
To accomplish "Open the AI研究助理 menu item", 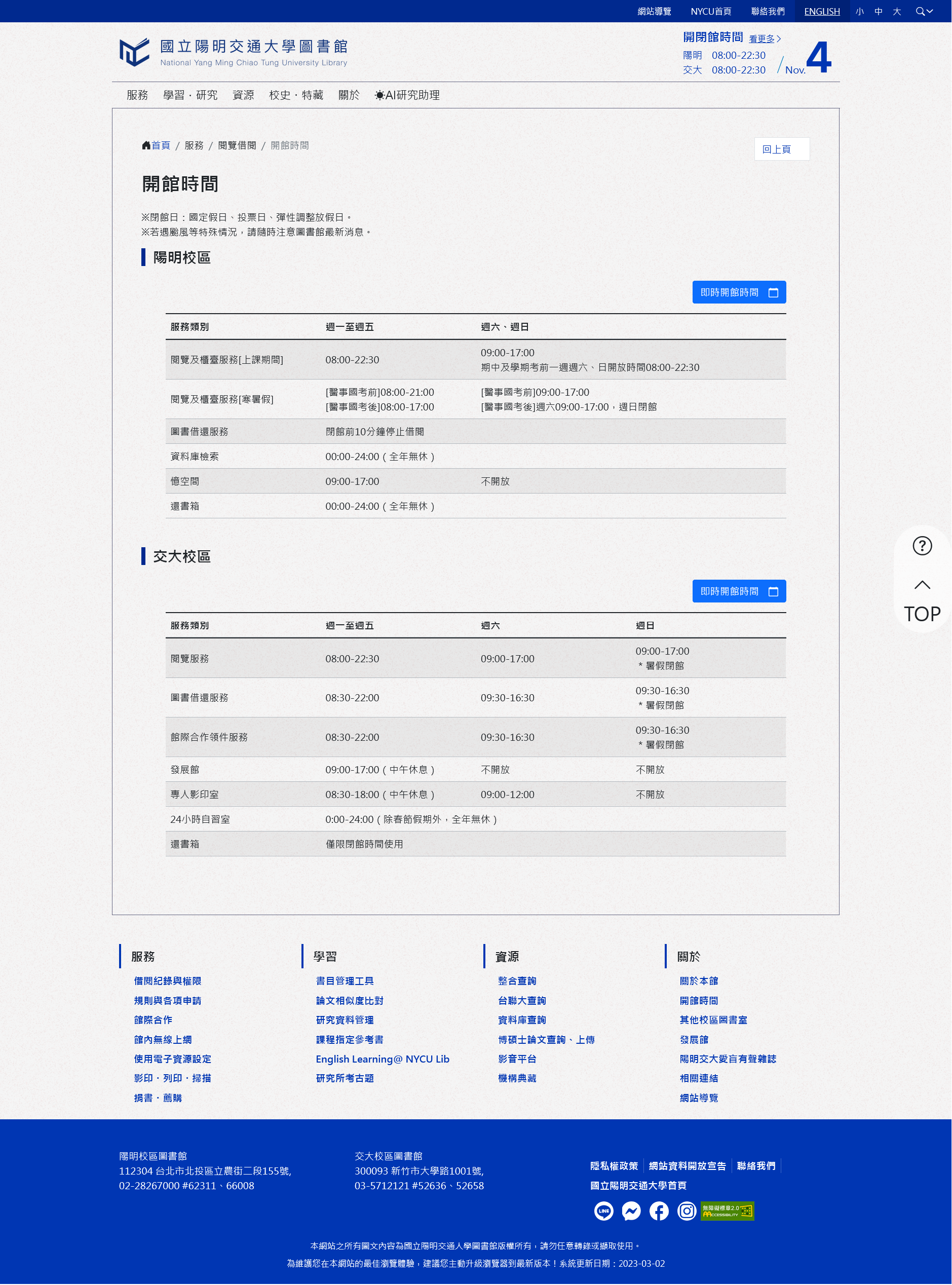I will tap(407, 95).
